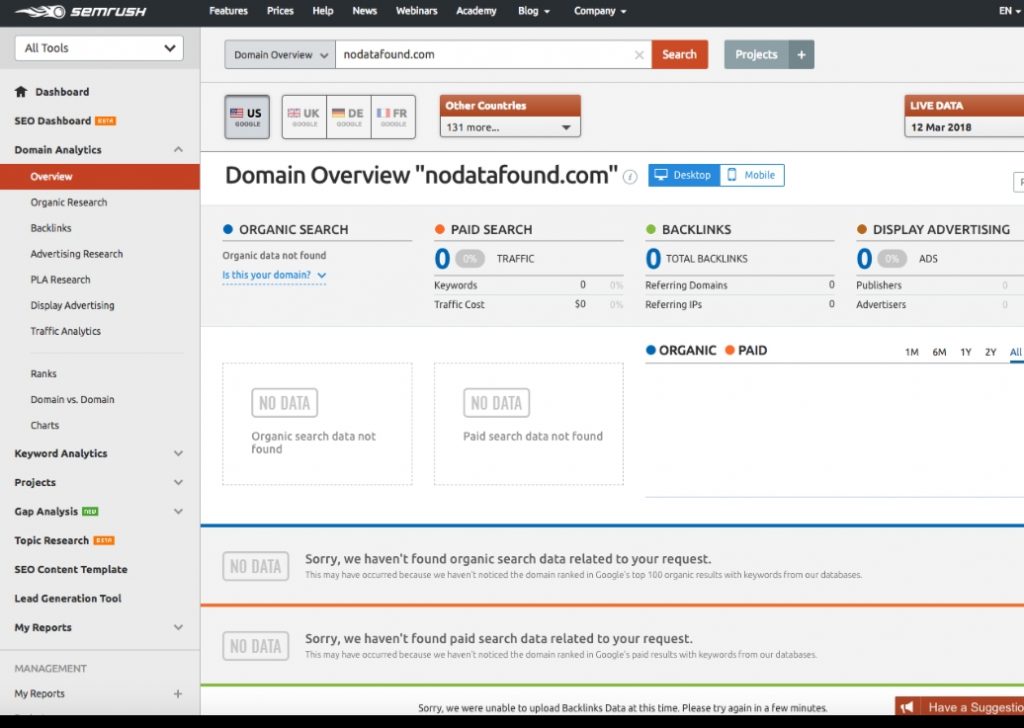Screen dimensions: 1024x728
Task: Select the UK Google database
Action: tap(304, 117)
